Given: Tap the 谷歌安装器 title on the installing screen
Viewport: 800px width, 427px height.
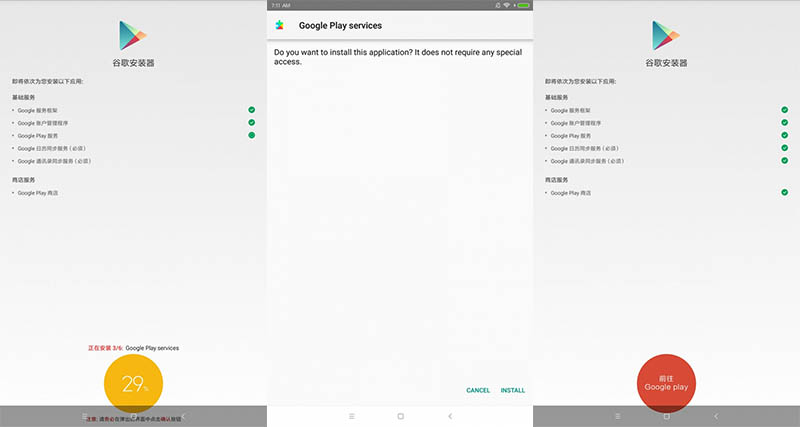Looking at the screenshot, I should [x=133, y=63].
